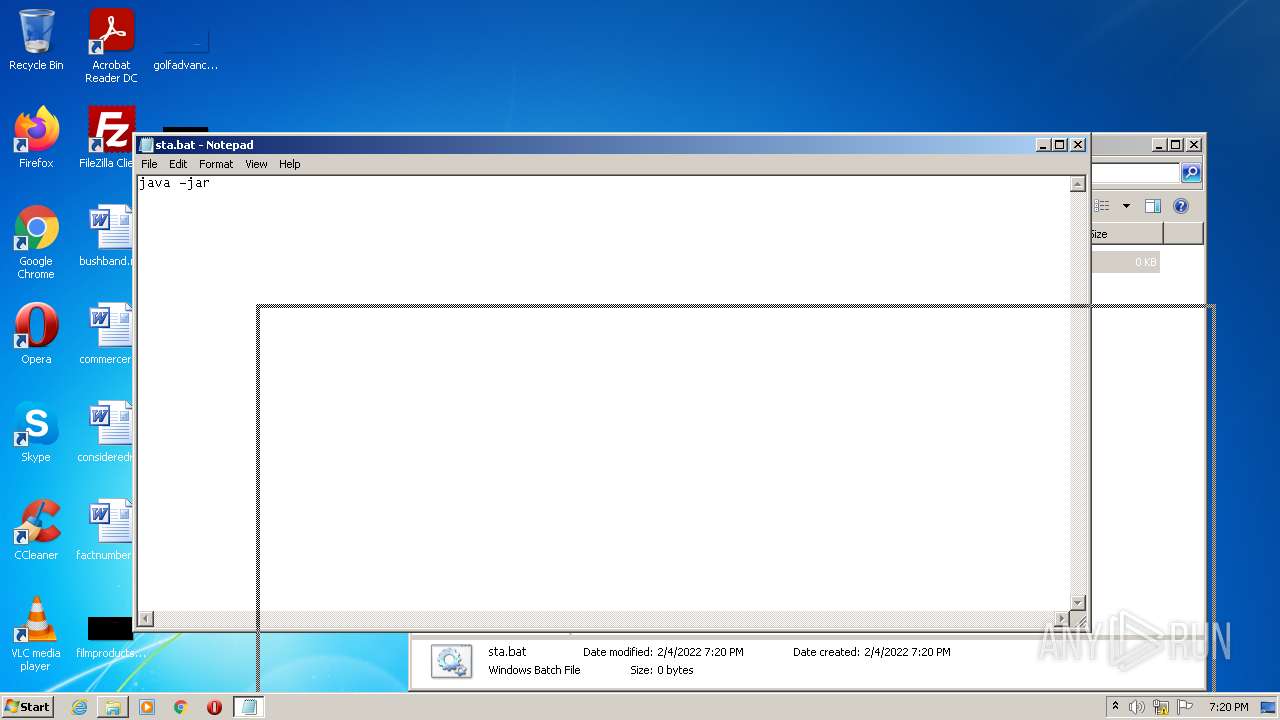This screenshot has height=720, width=1280.
Task: Click the Explorer search magnifier button
Action: [x=1190, y=173]
